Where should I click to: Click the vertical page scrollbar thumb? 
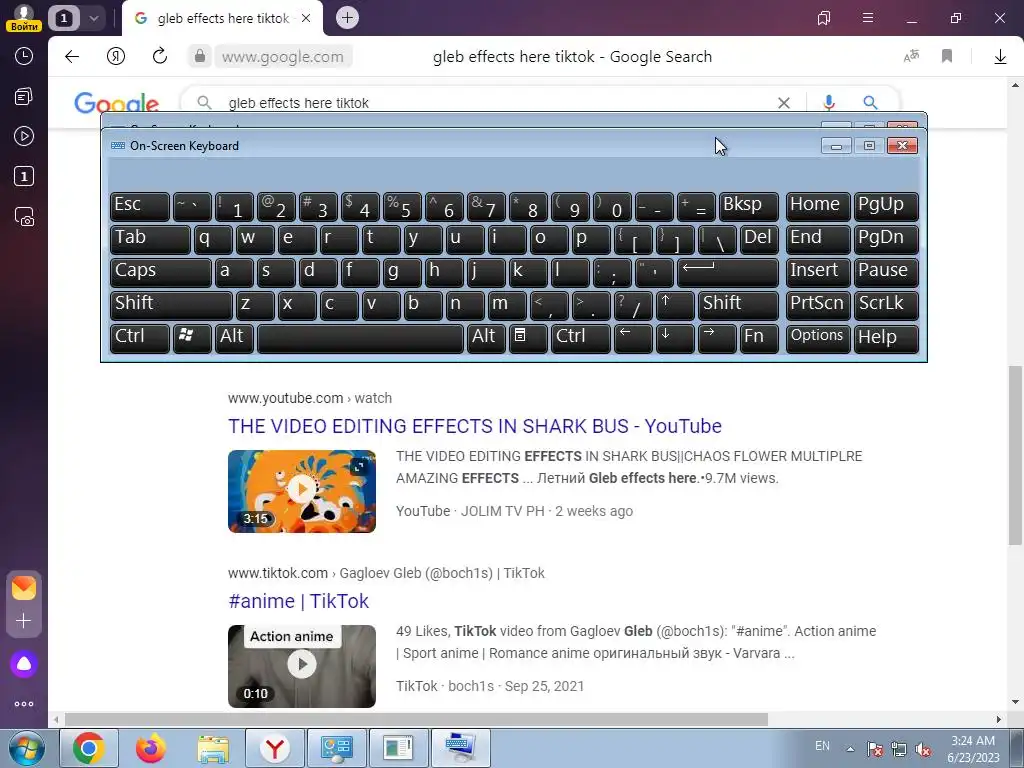coord(1015,455)
